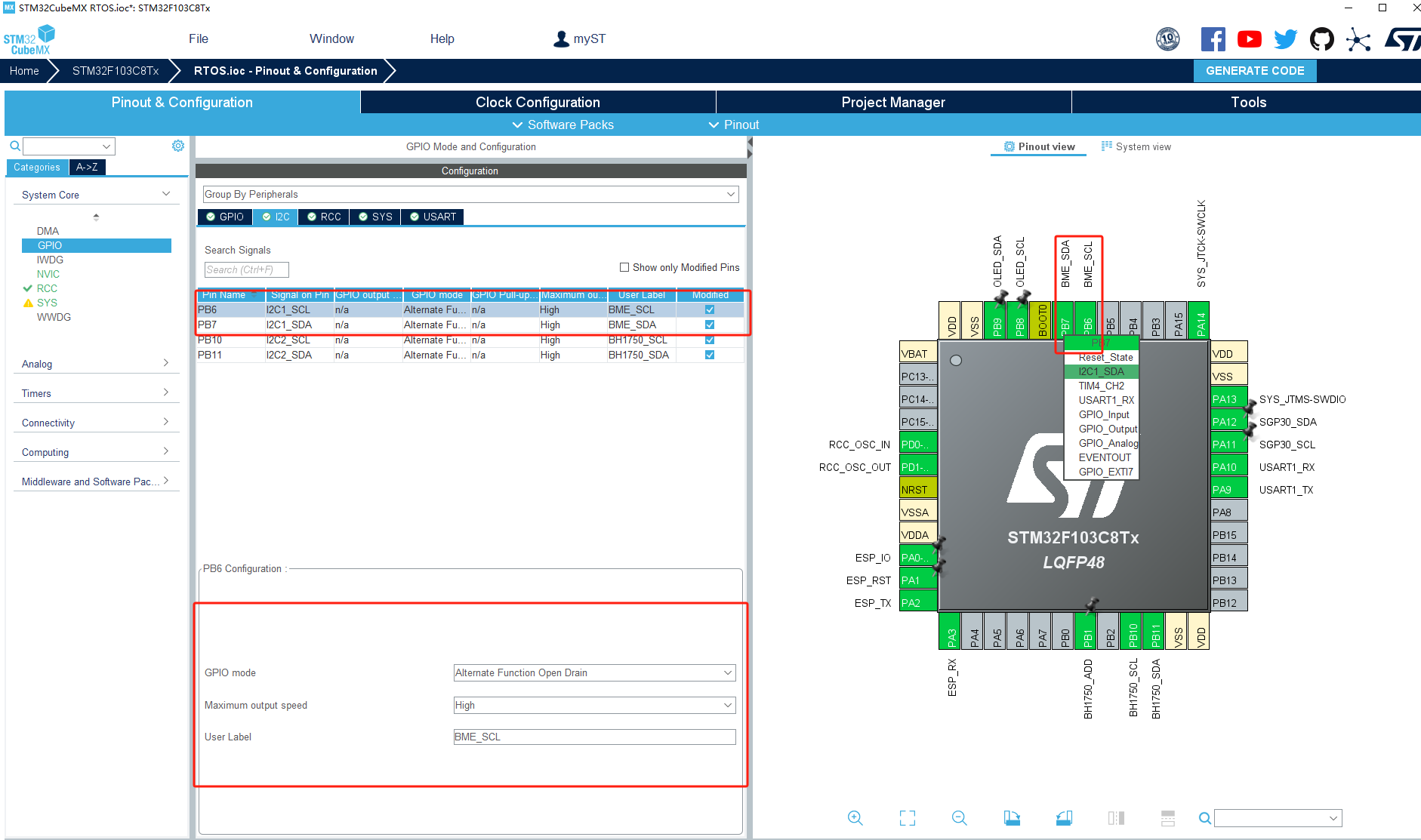1421x840 pixels.
Task: Open the GitHub page icon
Action: [1321, 38]
